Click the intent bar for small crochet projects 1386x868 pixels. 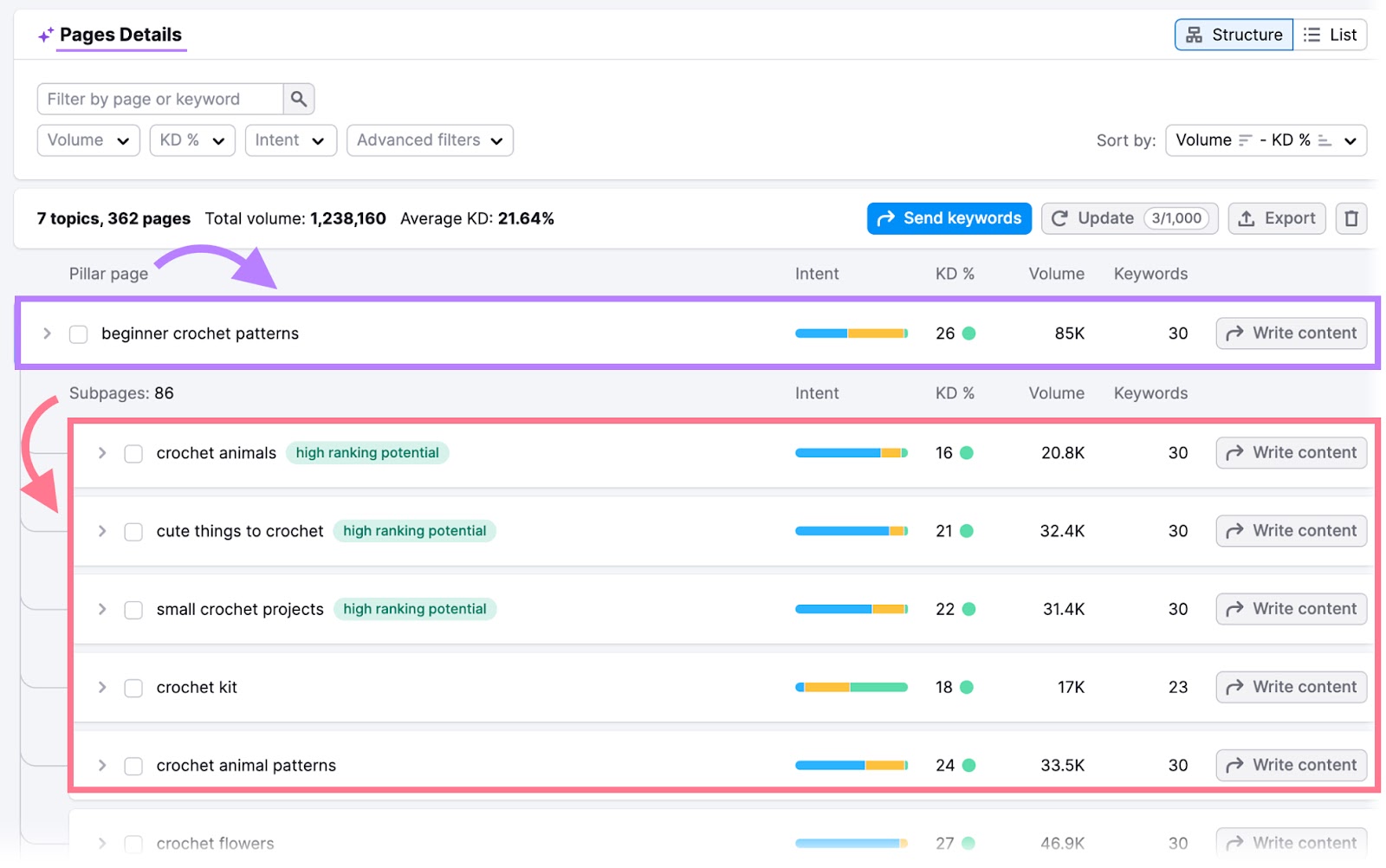(851, 609)
